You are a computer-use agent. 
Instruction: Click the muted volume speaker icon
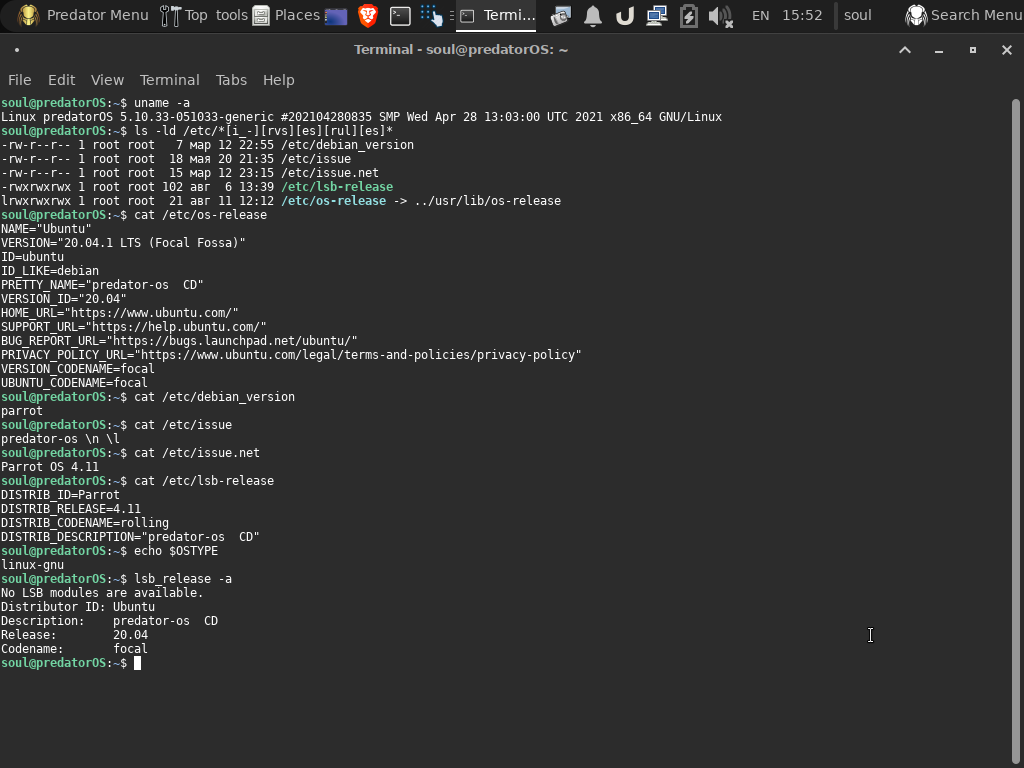(720, 16)
